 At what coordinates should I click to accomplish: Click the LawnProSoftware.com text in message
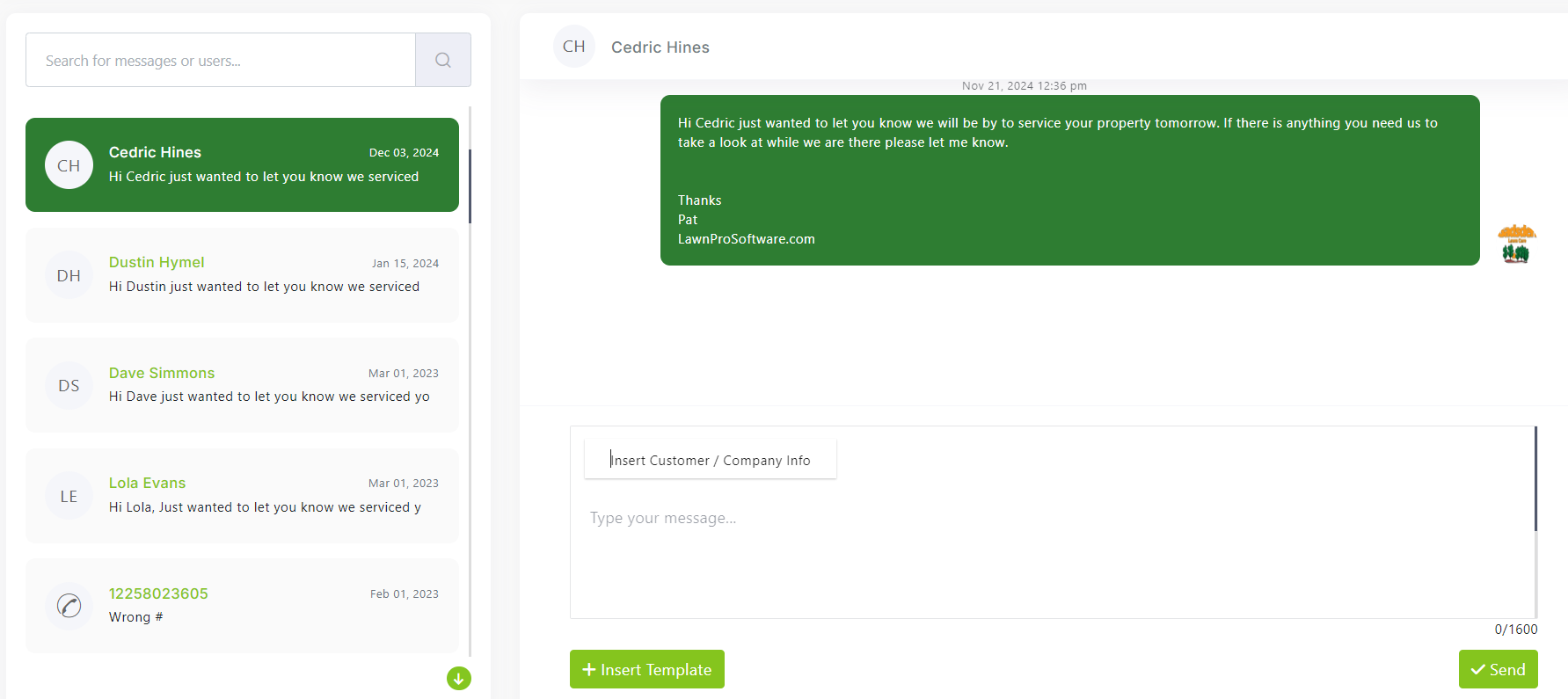coord(747,239)
